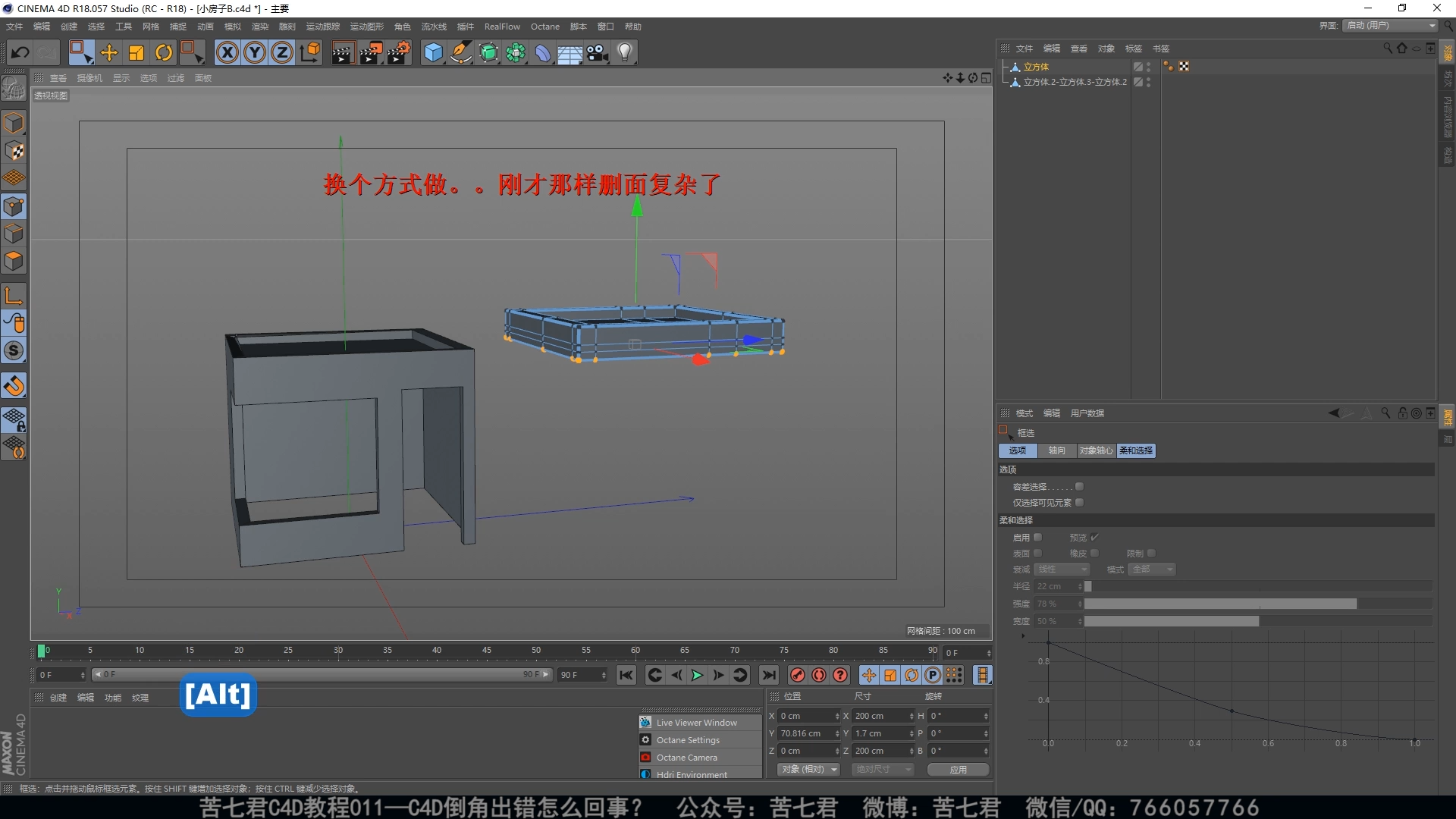Click the Enable Axis L-shaped icon
1456x819 pixels.
click(14, 295)
